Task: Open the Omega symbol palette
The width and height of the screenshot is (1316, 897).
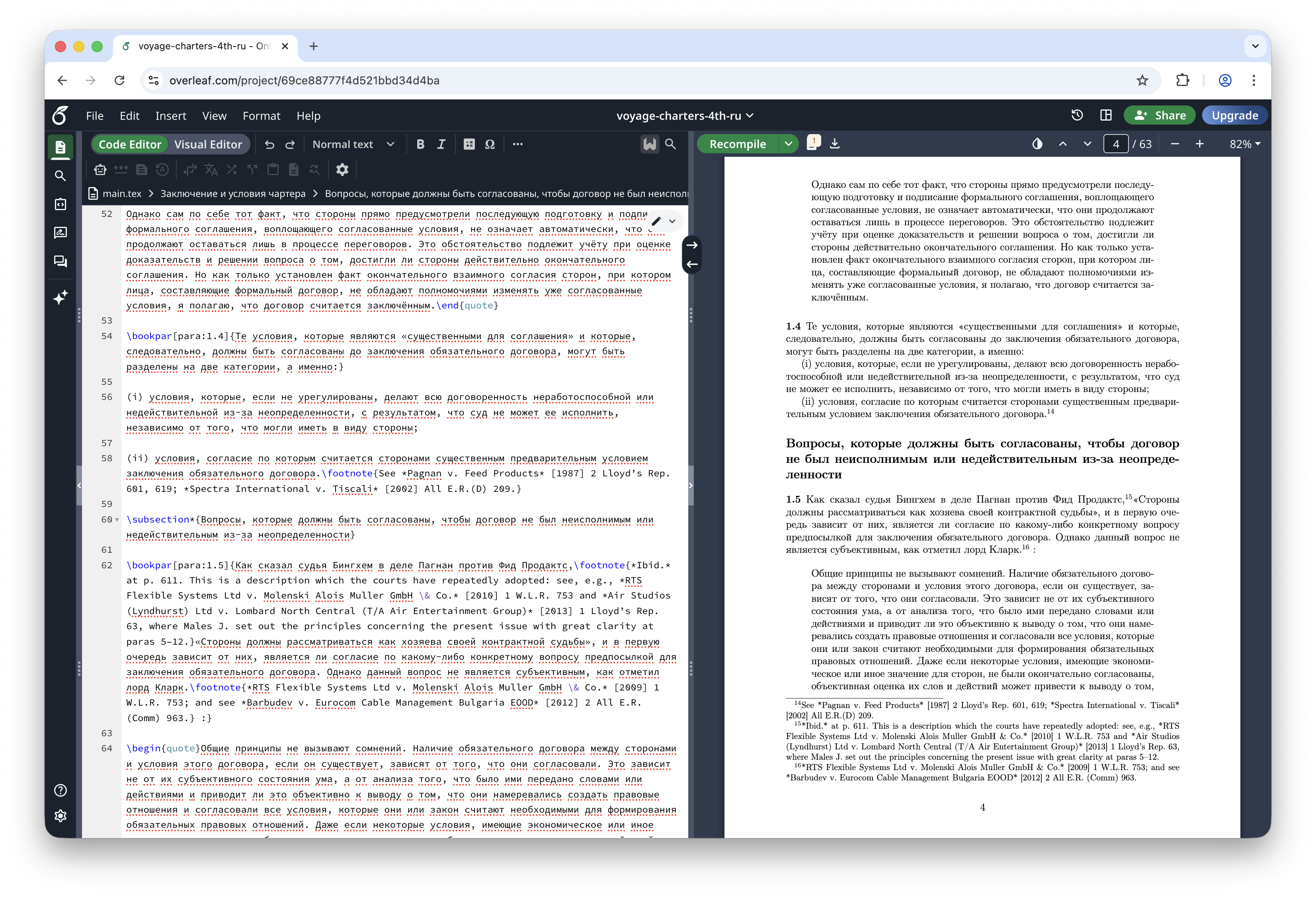Action: tap(490, 144)
